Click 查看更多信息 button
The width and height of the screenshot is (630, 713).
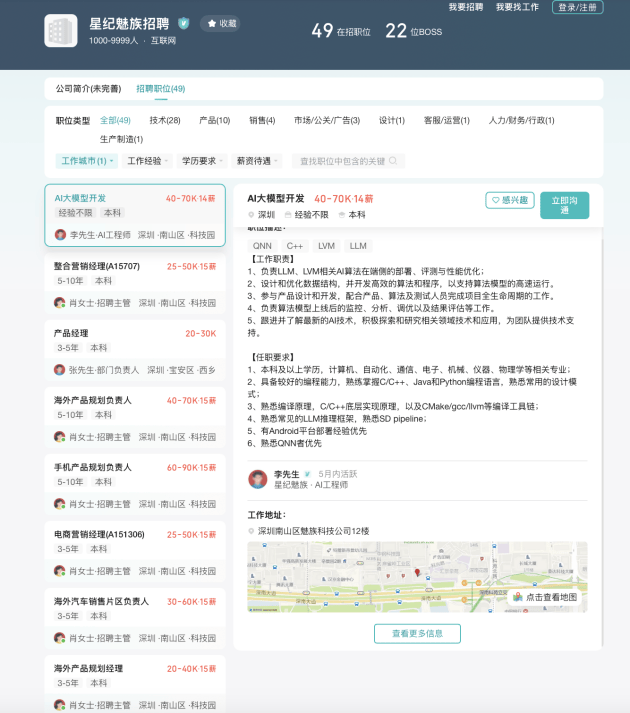(417, 633)
